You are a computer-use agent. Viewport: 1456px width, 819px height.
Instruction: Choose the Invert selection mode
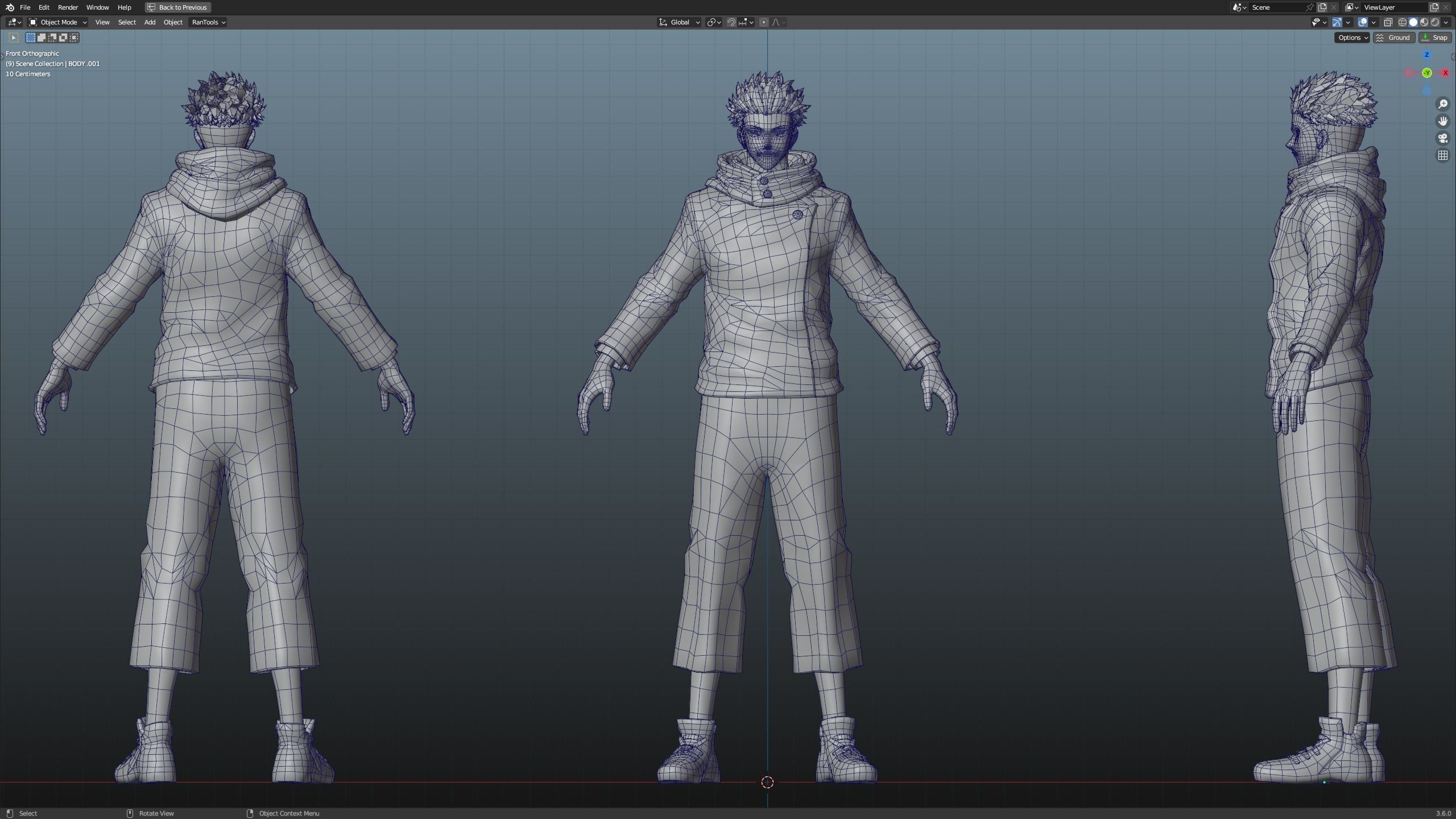63,38
